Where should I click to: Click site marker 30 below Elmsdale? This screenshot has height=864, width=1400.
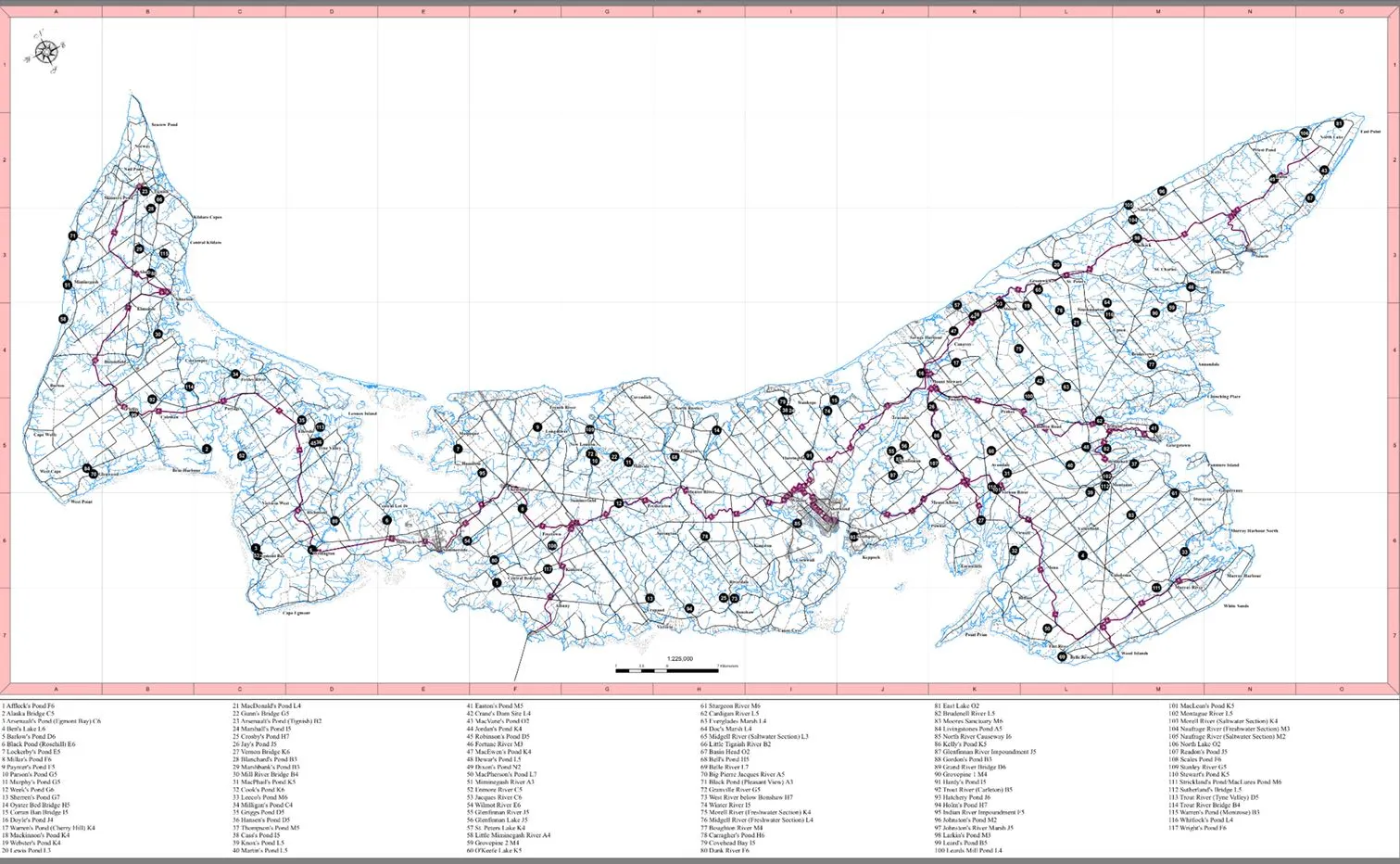158,334
